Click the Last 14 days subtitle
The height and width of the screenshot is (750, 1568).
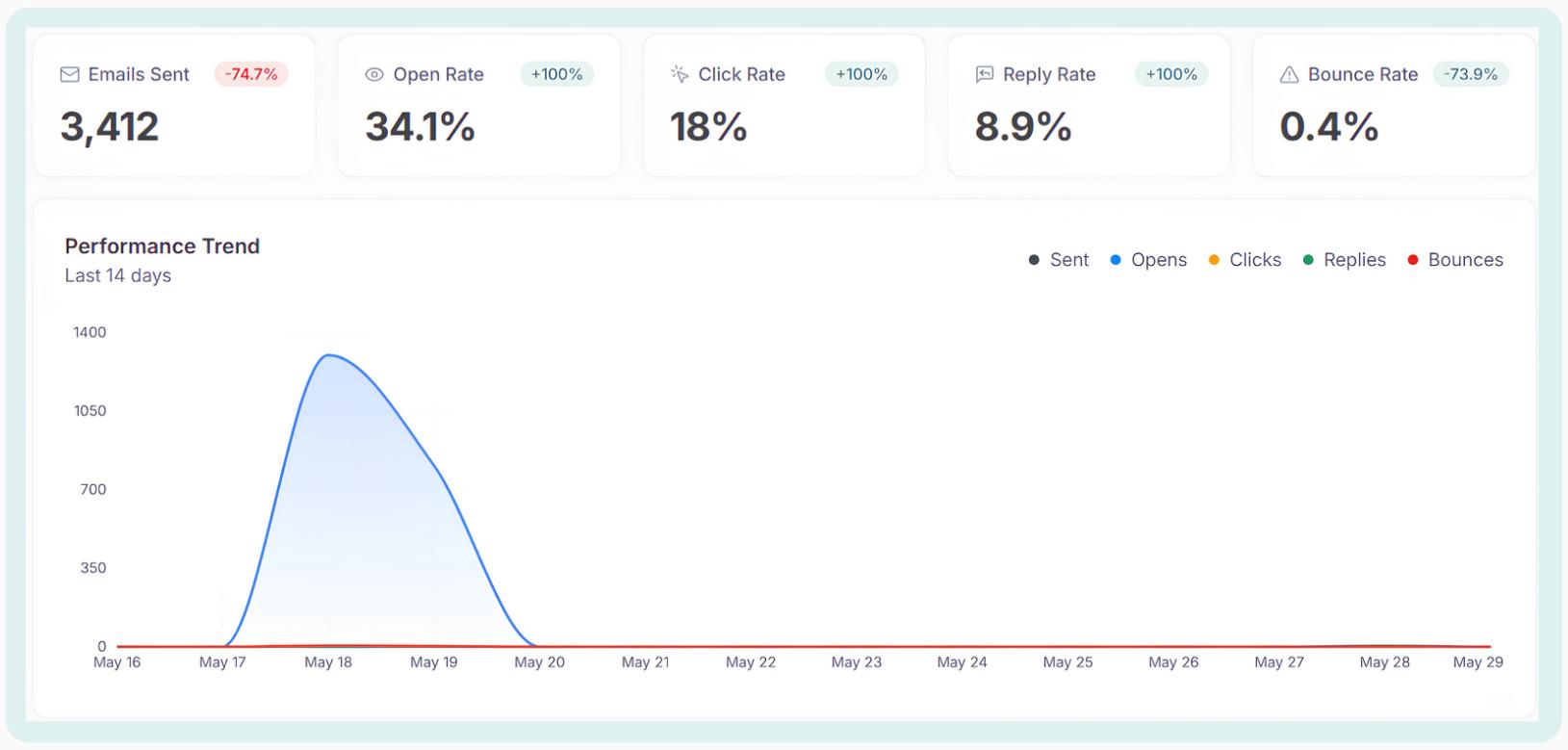click(x=118, y=275)
